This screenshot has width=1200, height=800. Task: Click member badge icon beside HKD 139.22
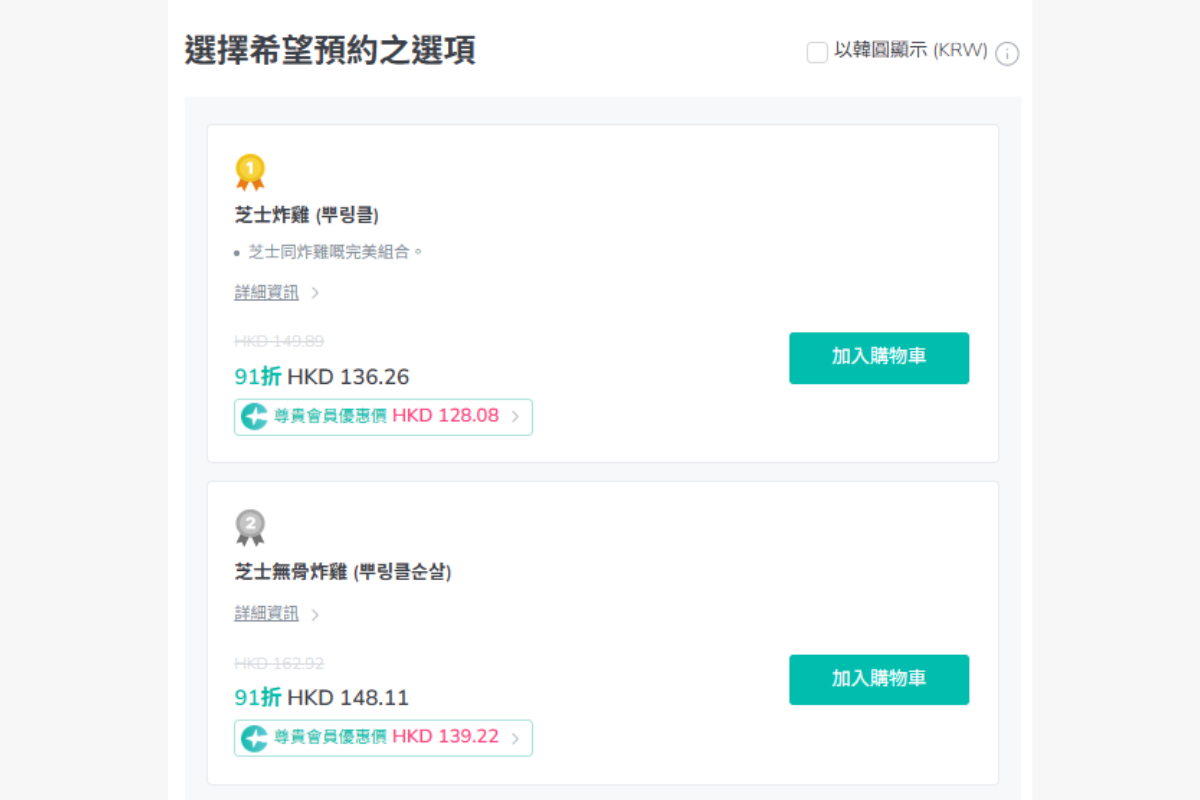[254, 738]
